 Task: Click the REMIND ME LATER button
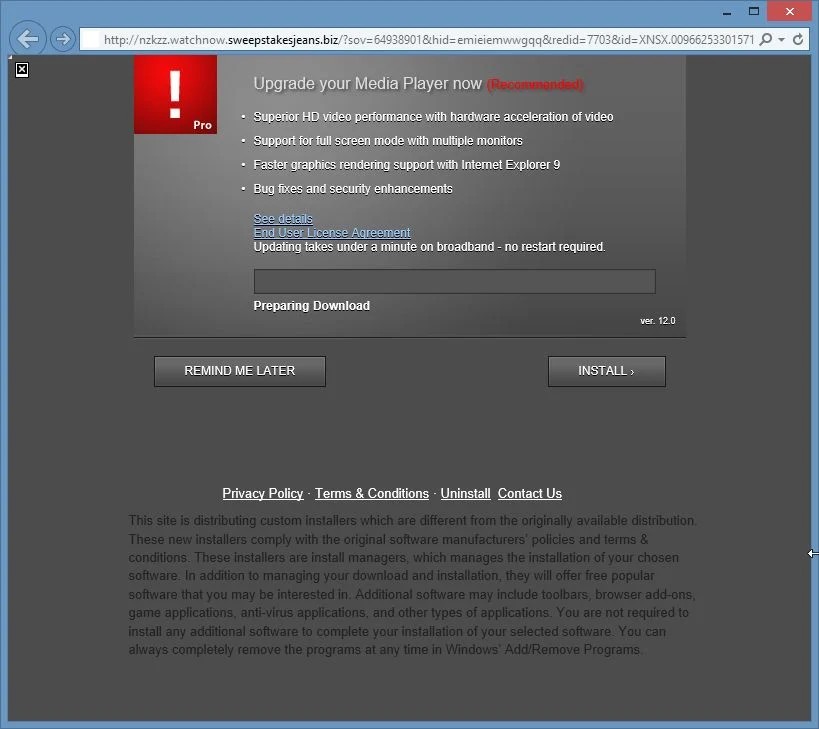(240, 371)
